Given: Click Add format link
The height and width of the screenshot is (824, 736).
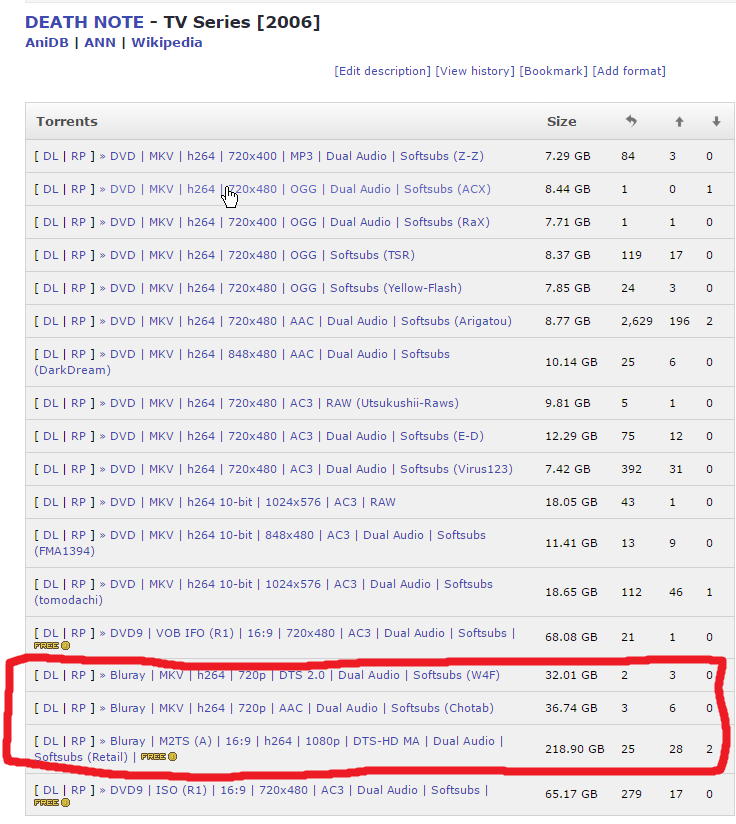Looking at the screenshot, I should (x=629, y=71).
